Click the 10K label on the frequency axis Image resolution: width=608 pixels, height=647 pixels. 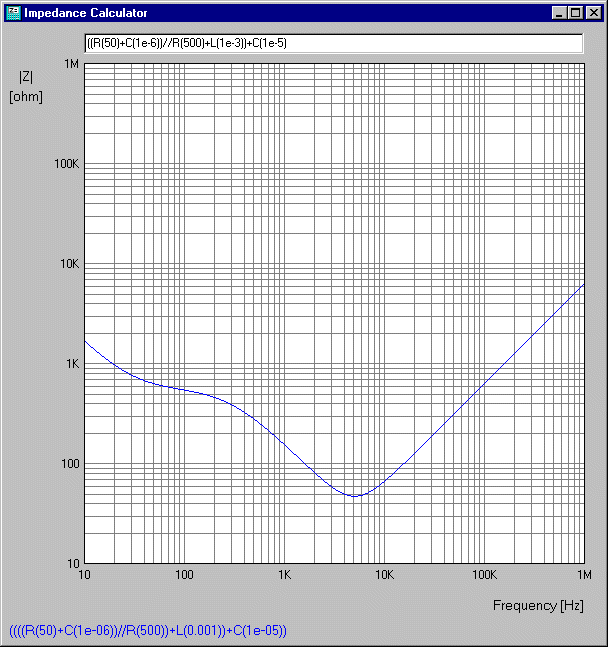(x=384, y=576)
